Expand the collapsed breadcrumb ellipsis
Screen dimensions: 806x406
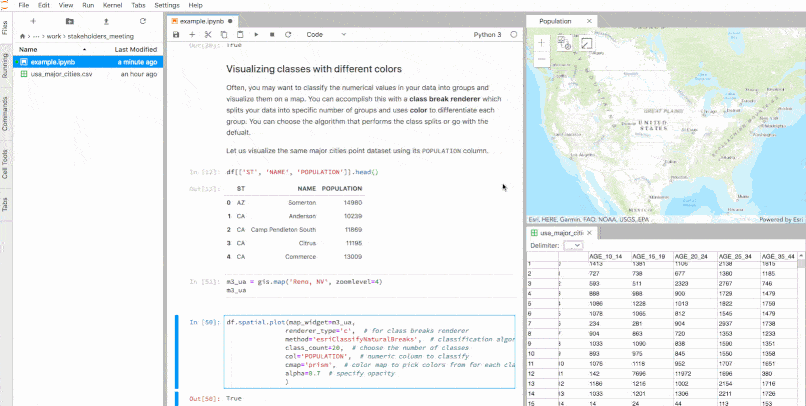pos(36,36)
